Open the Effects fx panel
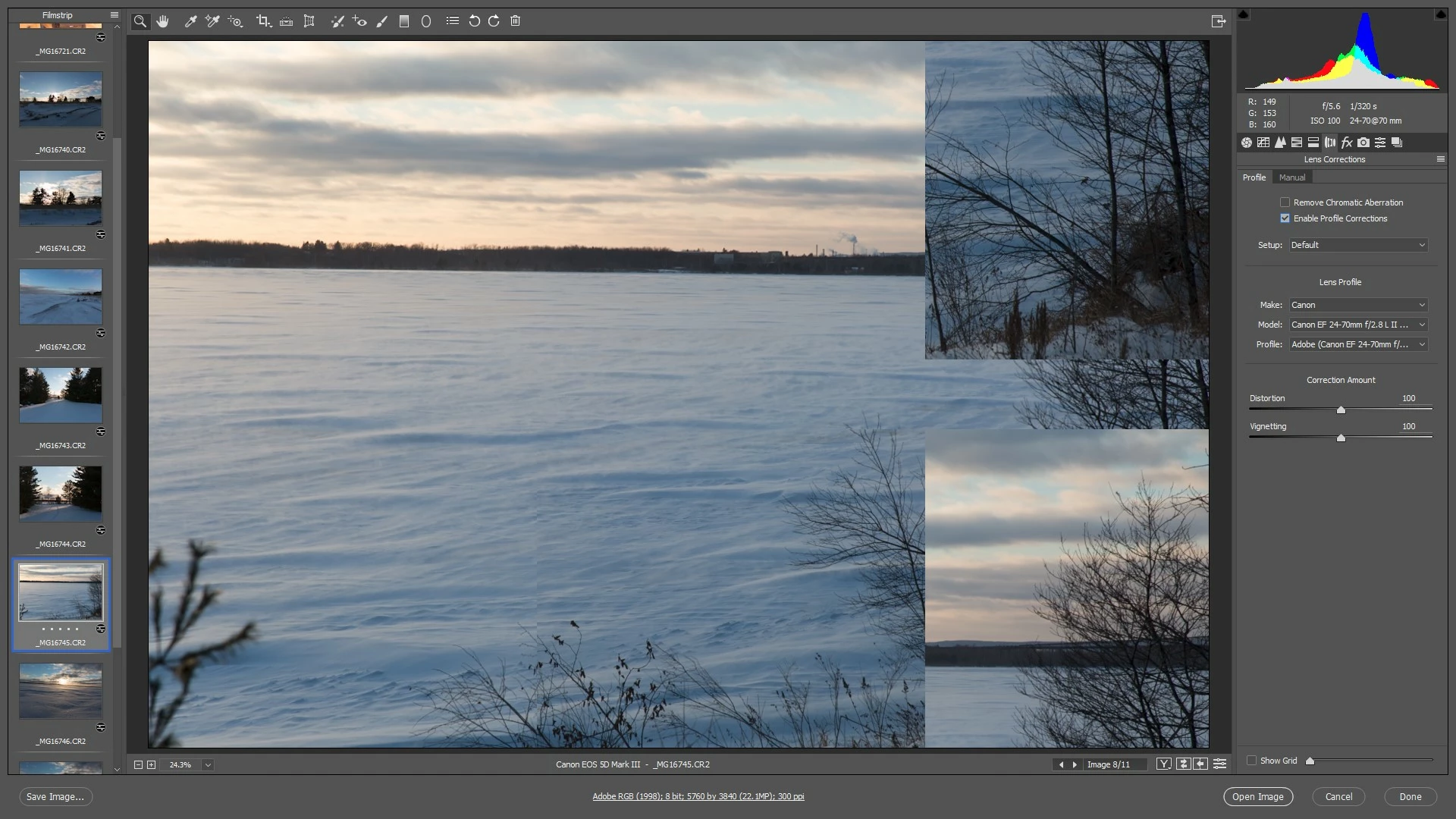The width and height of the screenshot is (1456, 819). pos(1347,143)
